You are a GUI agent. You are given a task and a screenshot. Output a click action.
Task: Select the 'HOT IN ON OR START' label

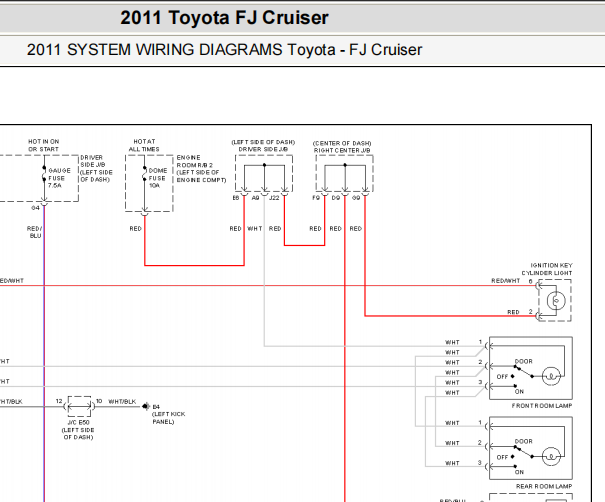click(x=44, y=145)
